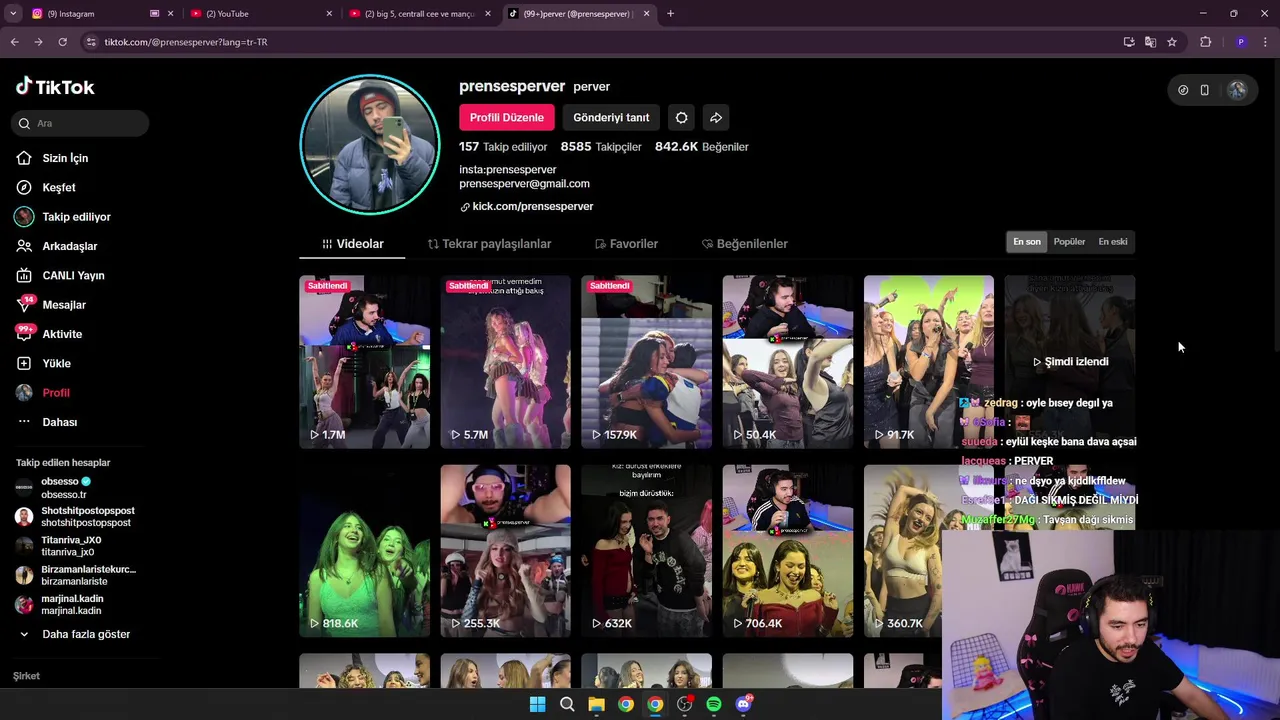Open TikTok home via the logo
This screenshot has width=1280, height=720.
click(x=55, y=87)
